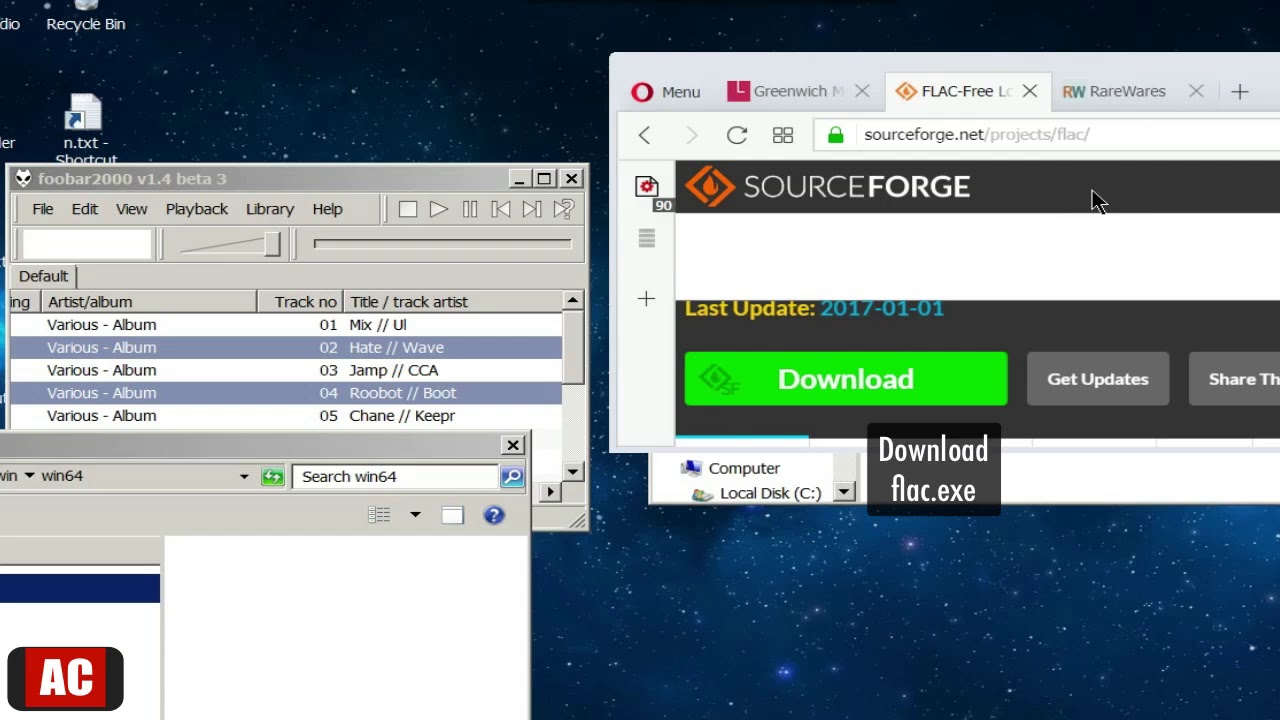Click the foobar2000 seek bar
Screen dimensions: 1280x720
point(443,243)
